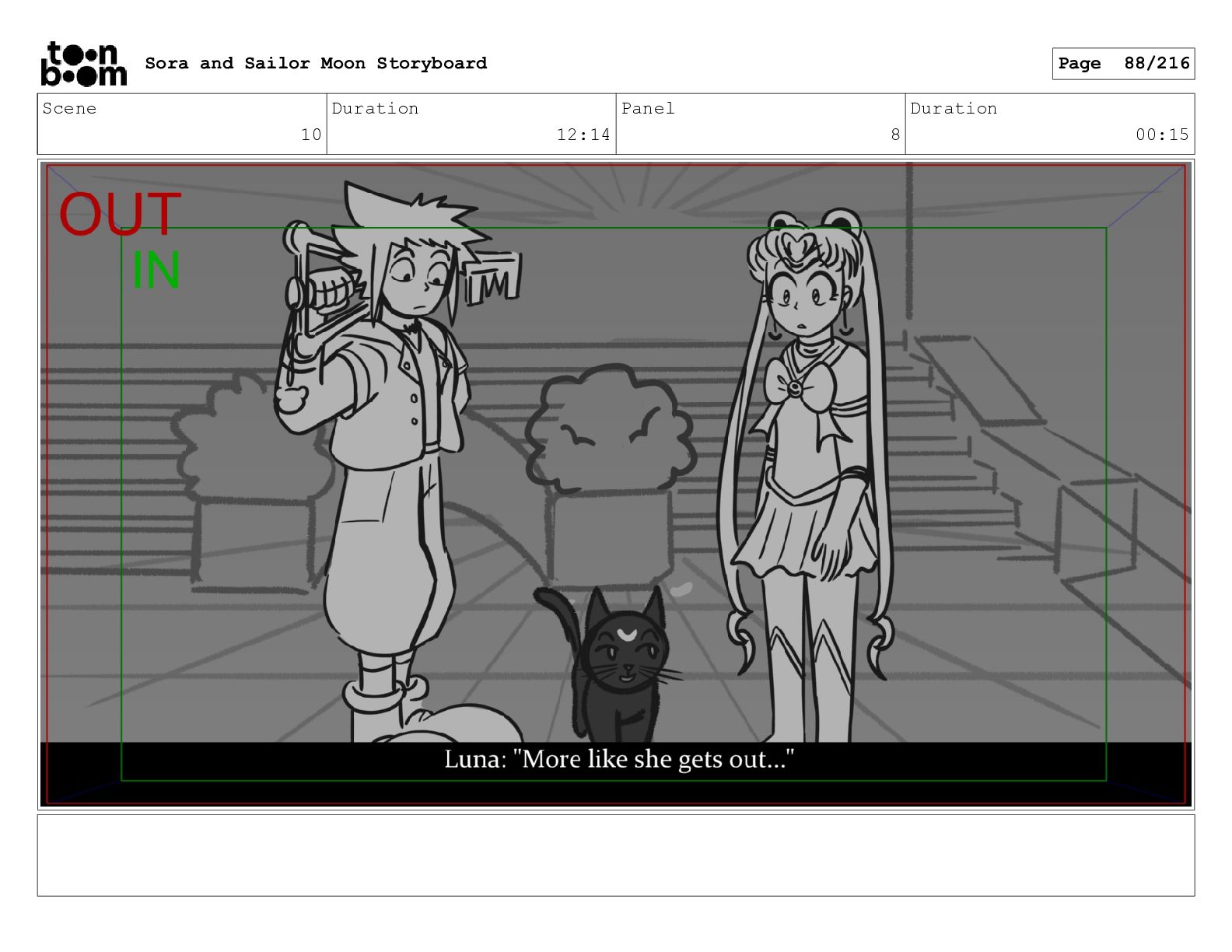Click the green "IN" safe-area label
Screen dimensions: 1232x952
[x=156, y=270]
